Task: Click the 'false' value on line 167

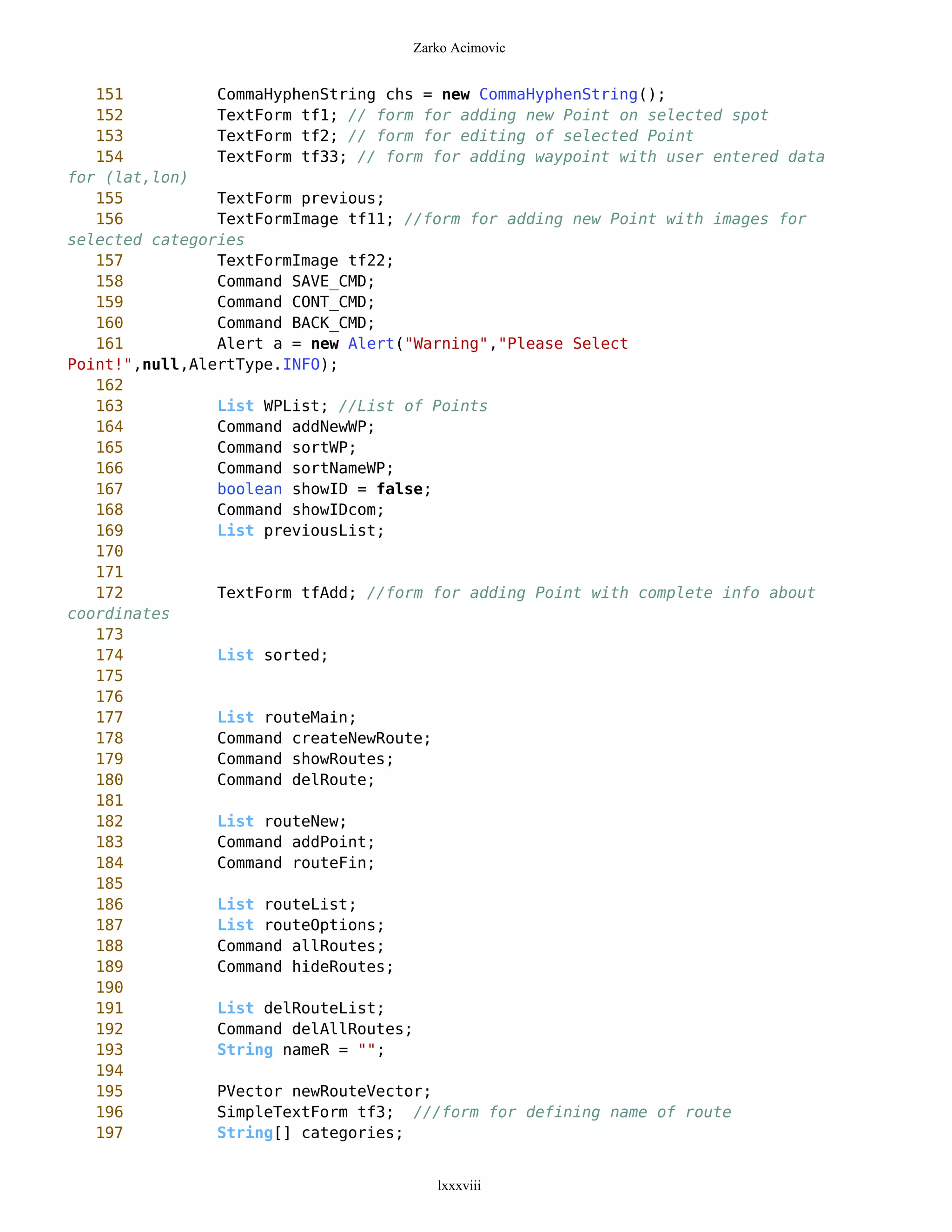Action: tap(399, 489)
